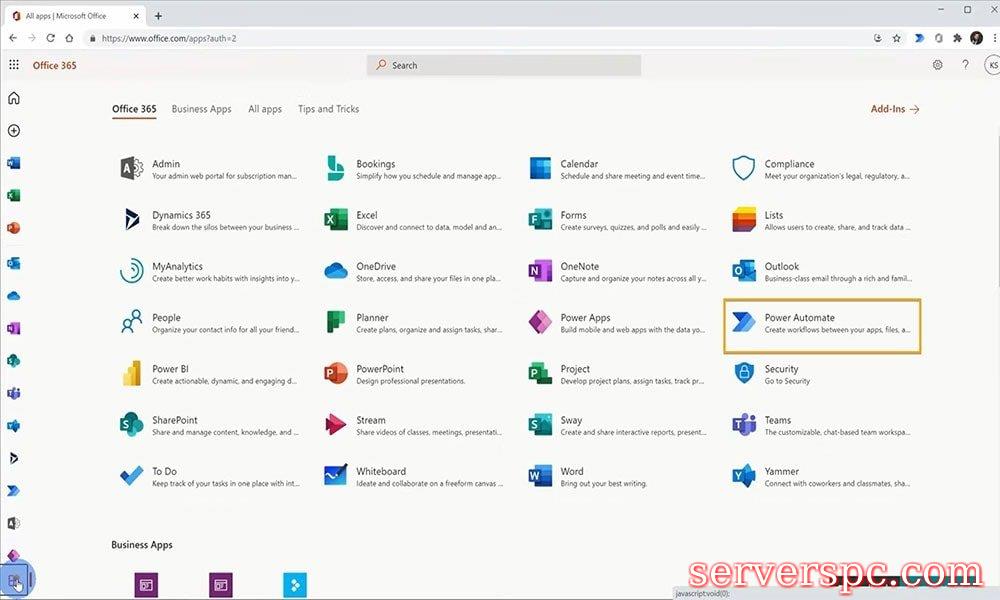Viewport: 1000px width, 600px height.
Task: Open the Planner app icon
Action: click(x=336, y=322)
